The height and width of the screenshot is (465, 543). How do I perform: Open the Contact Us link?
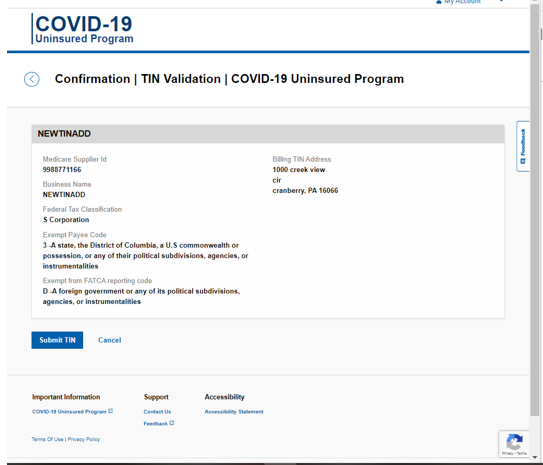[x=157, y=412]
